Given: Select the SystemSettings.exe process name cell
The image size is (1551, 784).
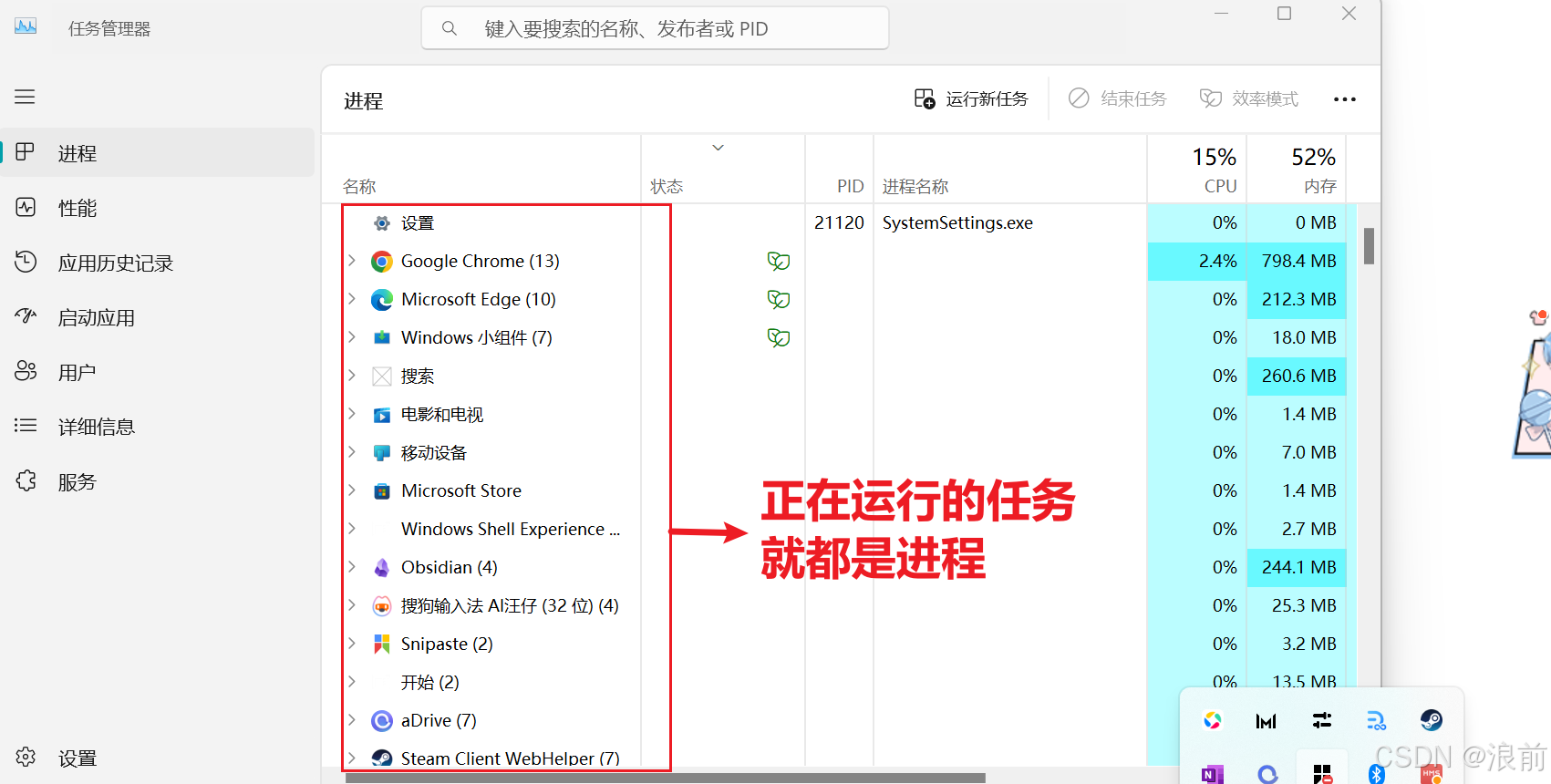Looking at the screenshot, I should [x=957, y=223].
